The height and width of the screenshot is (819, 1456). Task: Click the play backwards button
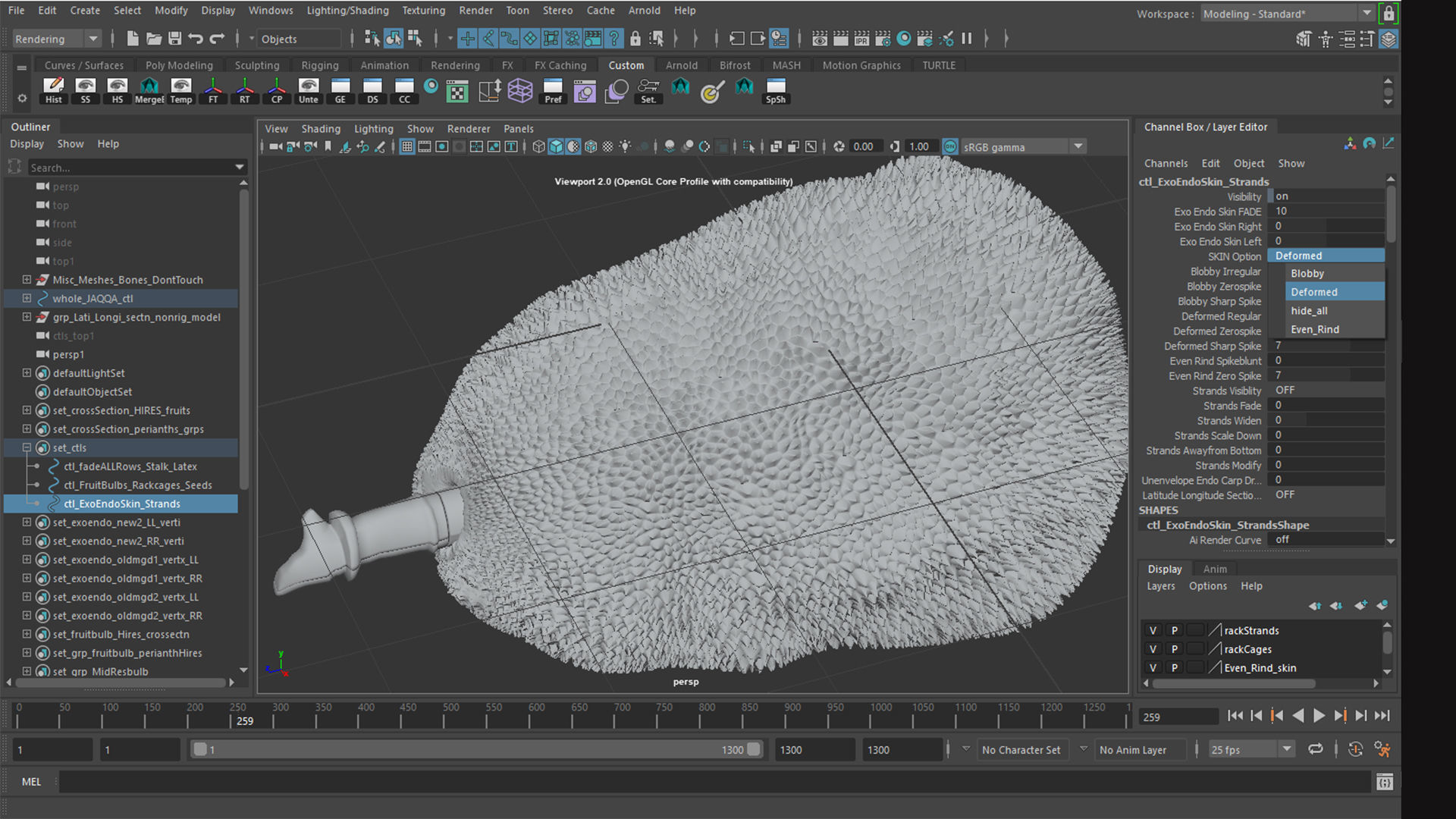1298,716
